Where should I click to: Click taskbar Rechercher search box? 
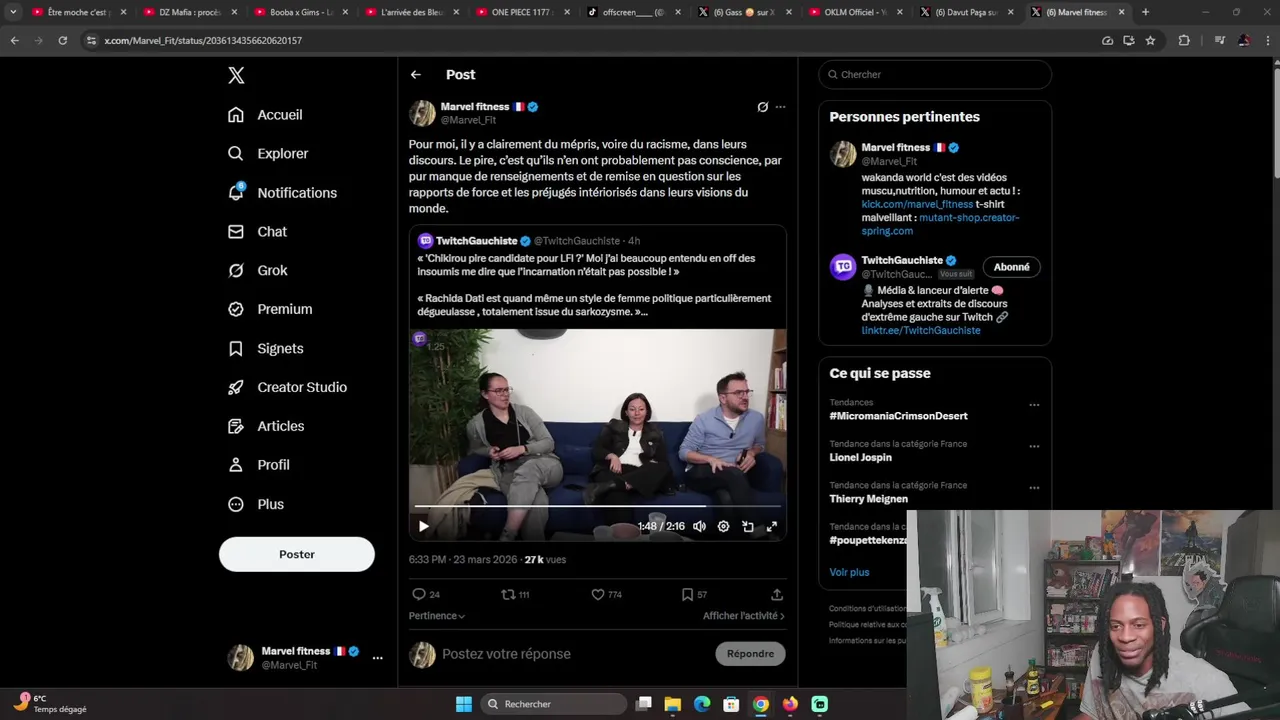click(553, 704)
